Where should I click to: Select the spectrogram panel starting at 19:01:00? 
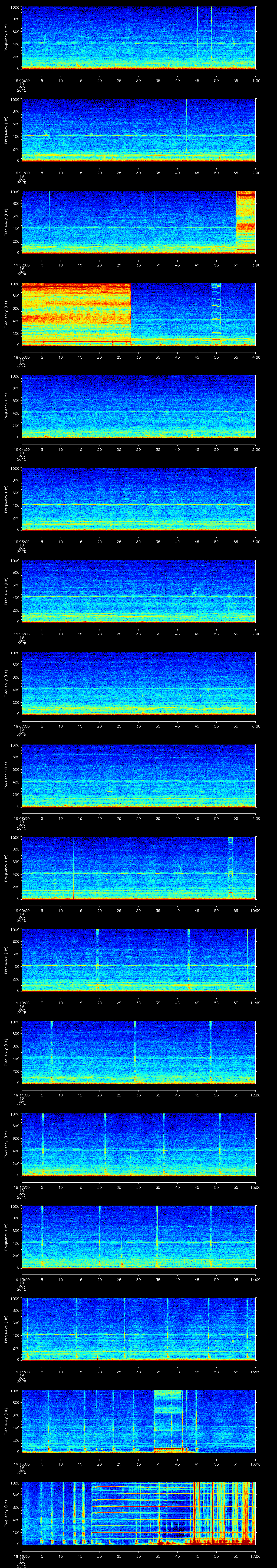tap(138, 130)
